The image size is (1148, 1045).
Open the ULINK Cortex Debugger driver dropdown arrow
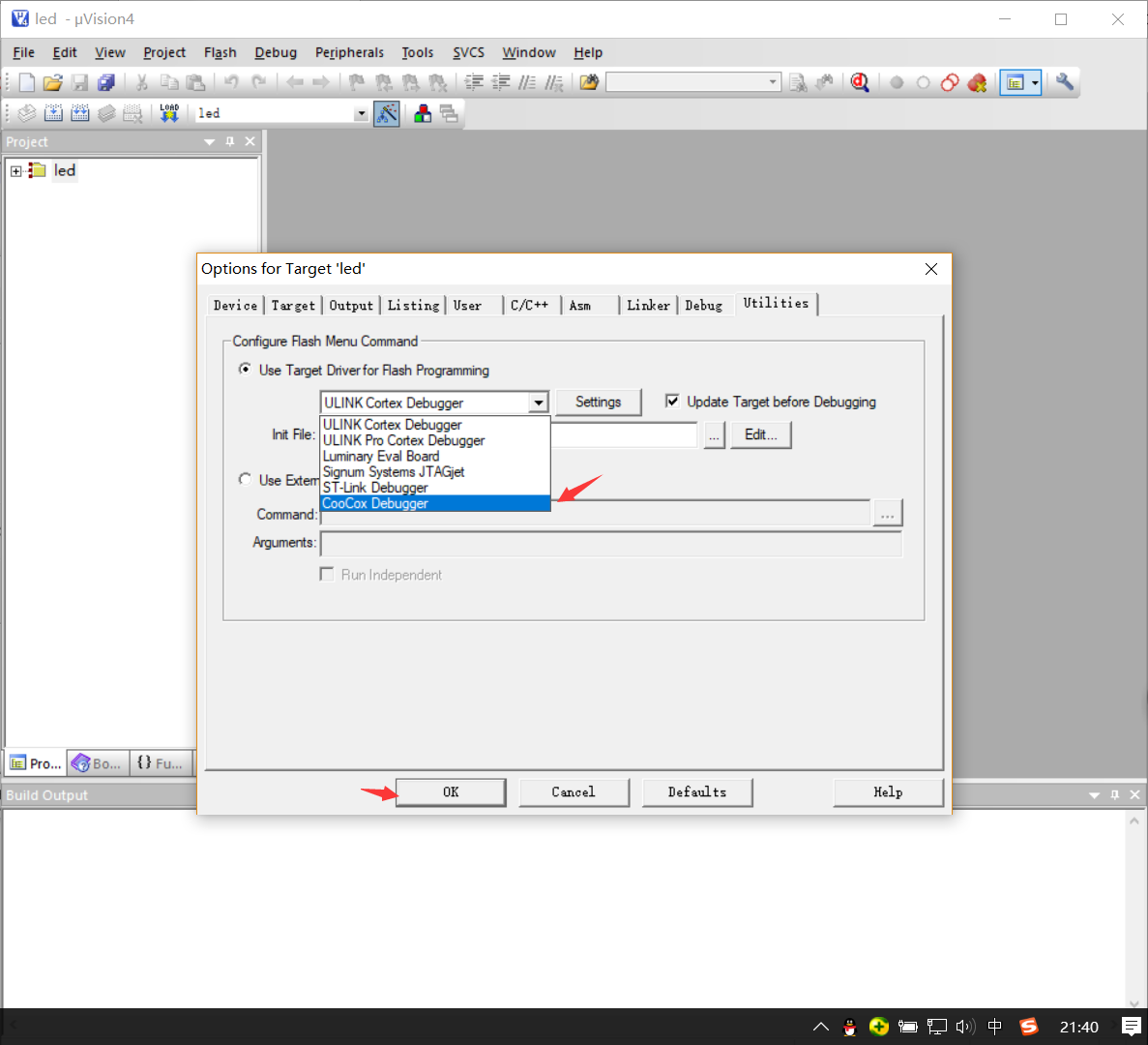(538, 403)
